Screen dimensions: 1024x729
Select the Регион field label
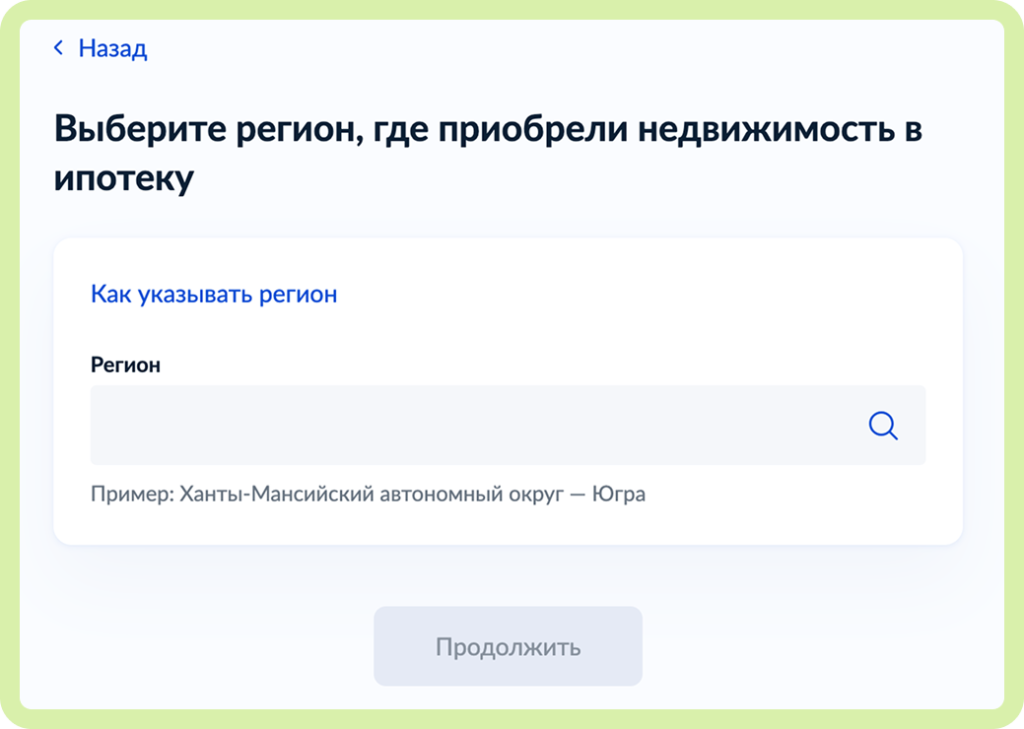(x=125, y=364)
